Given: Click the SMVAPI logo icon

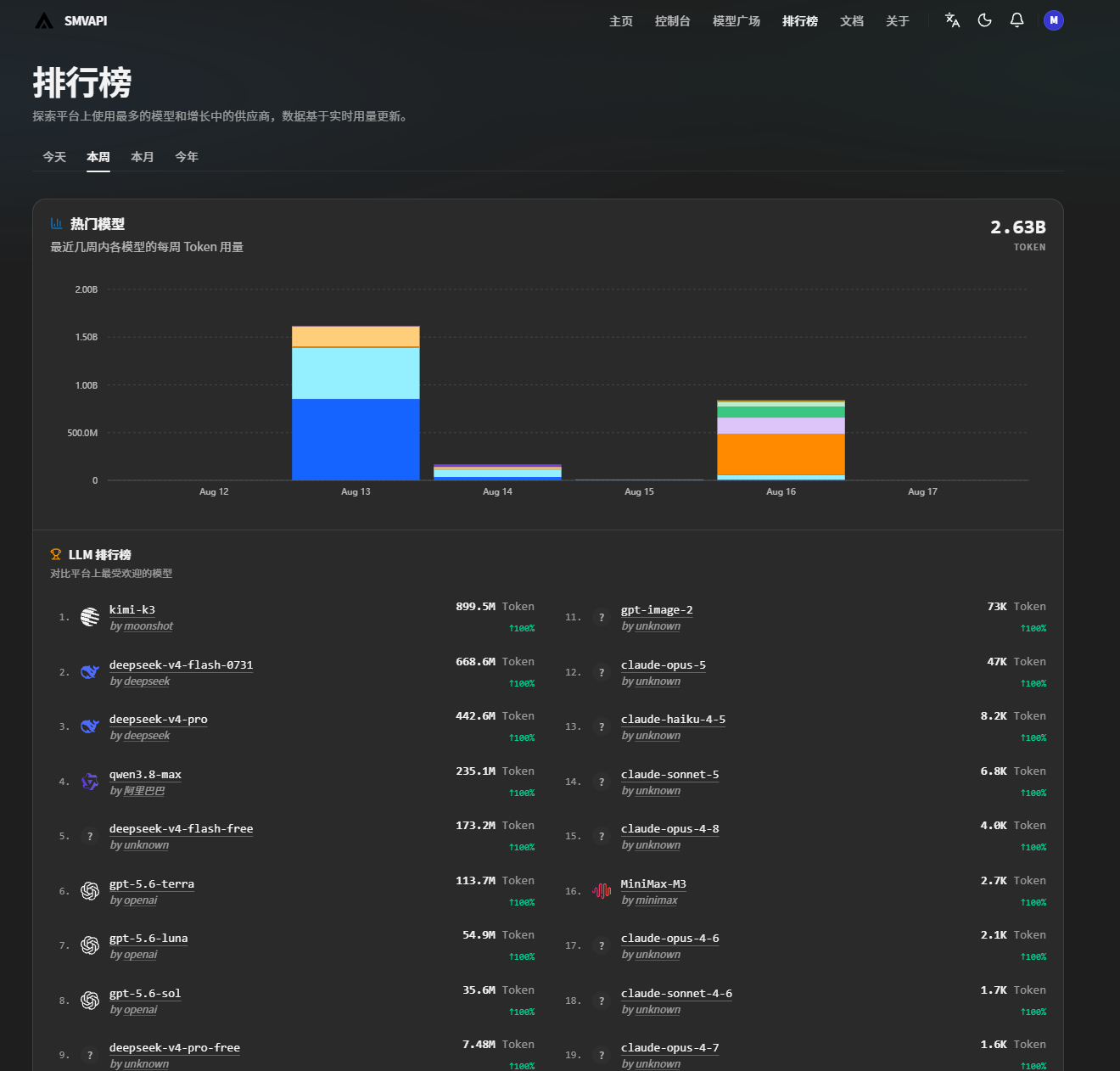Looking at the screenshot, I should coord(44,20).
